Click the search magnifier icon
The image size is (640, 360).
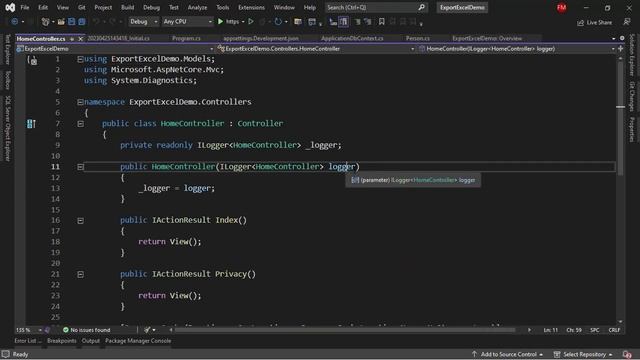coord(421,7)
